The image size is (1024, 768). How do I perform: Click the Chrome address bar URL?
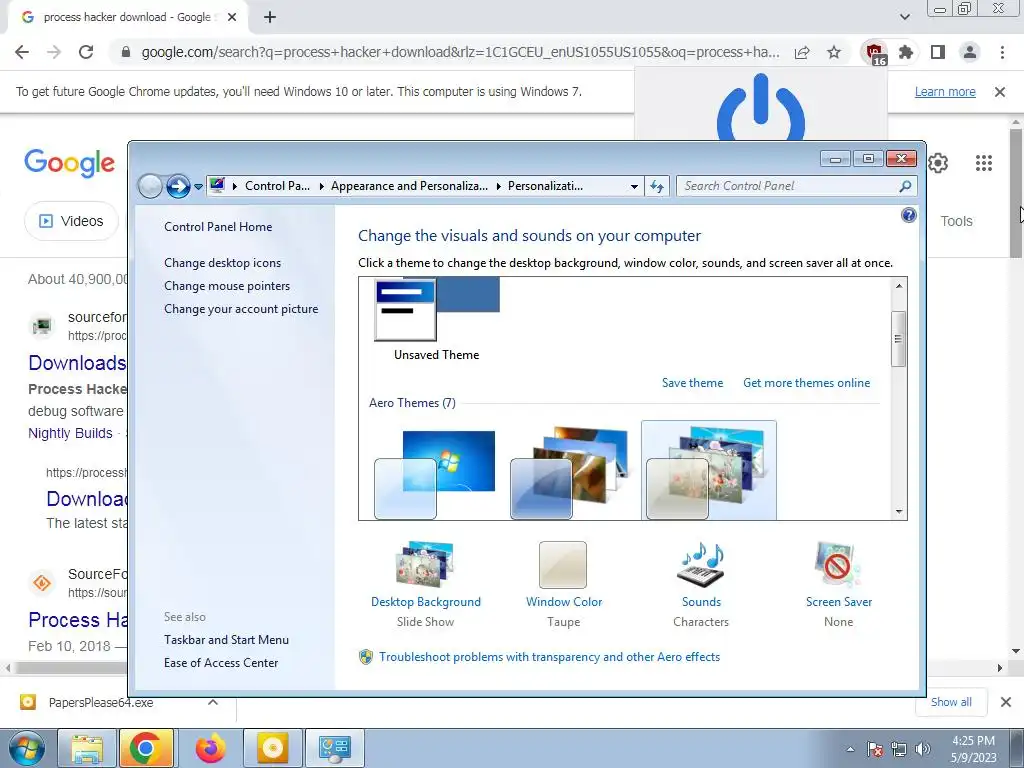coord(460,52)
